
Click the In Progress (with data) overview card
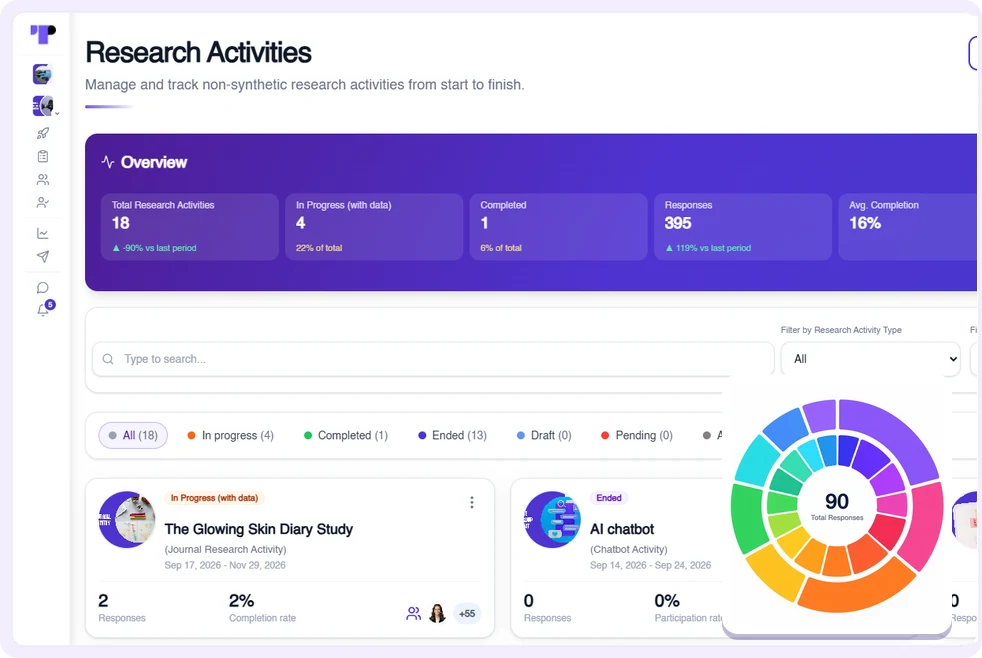[x=374, y=227]
